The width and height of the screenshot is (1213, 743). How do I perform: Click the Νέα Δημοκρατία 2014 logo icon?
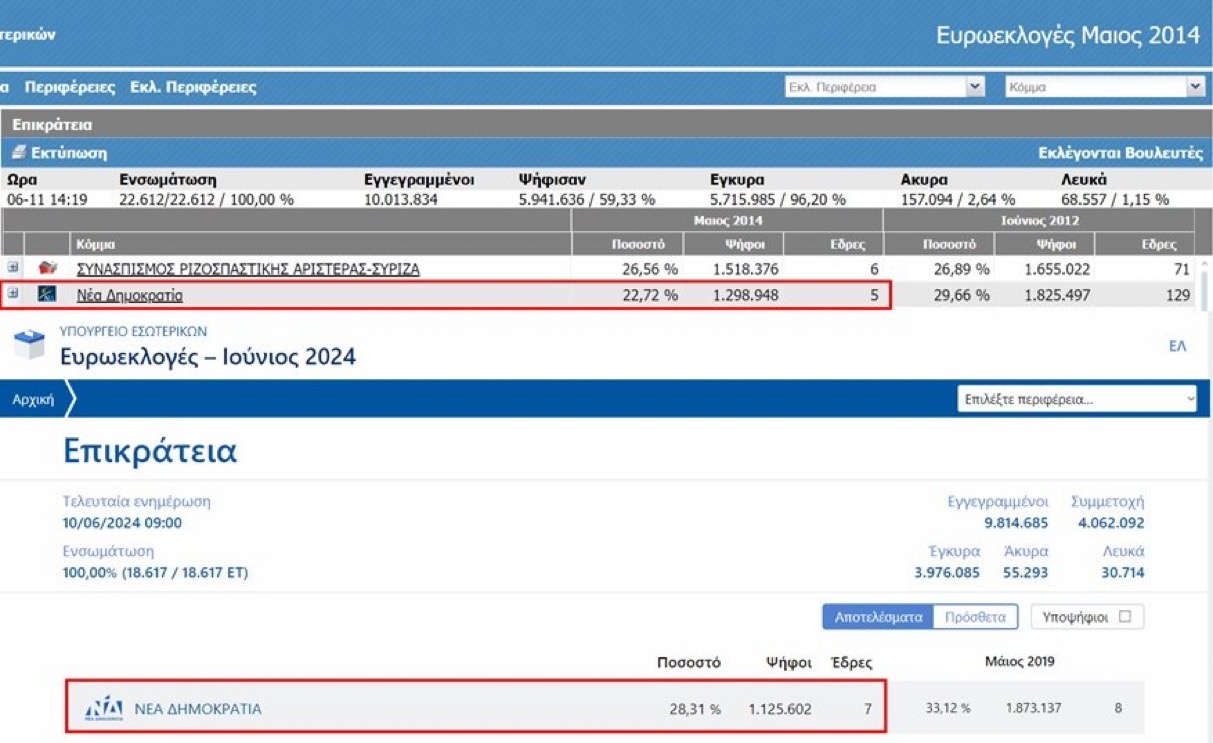click(x=47, y=295)
